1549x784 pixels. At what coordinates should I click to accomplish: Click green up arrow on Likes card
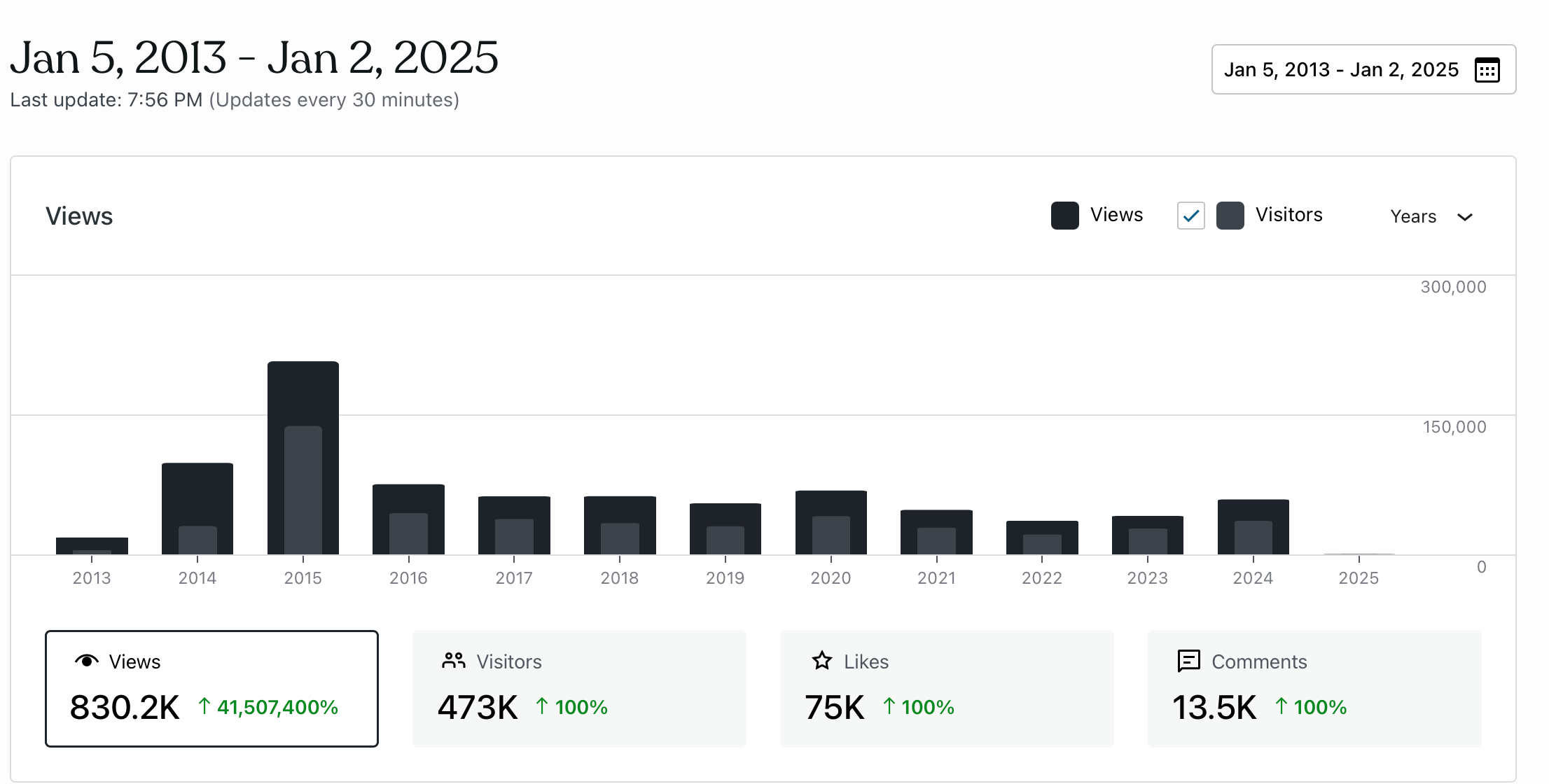pos(889,706)
